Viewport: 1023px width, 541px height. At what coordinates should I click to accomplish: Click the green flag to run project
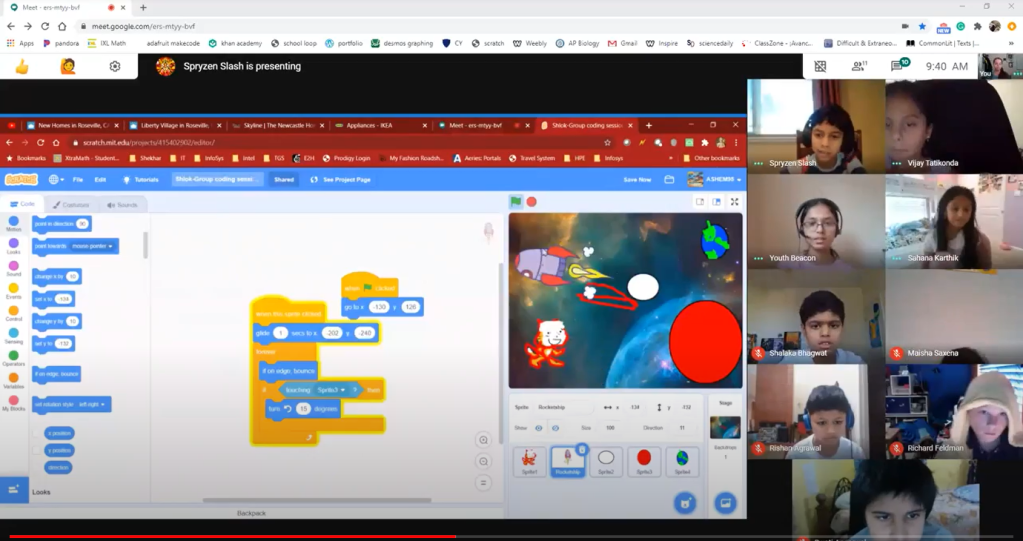(x=516, y=201)
